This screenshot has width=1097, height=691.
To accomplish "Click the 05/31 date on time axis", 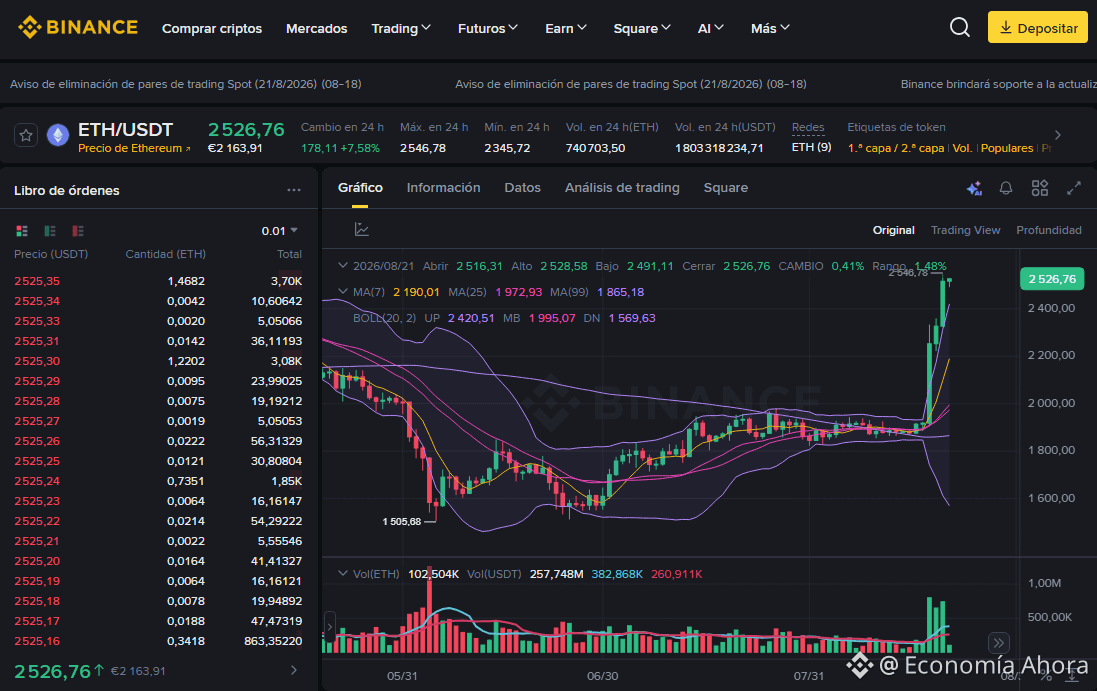I will (x=402, y=676).
